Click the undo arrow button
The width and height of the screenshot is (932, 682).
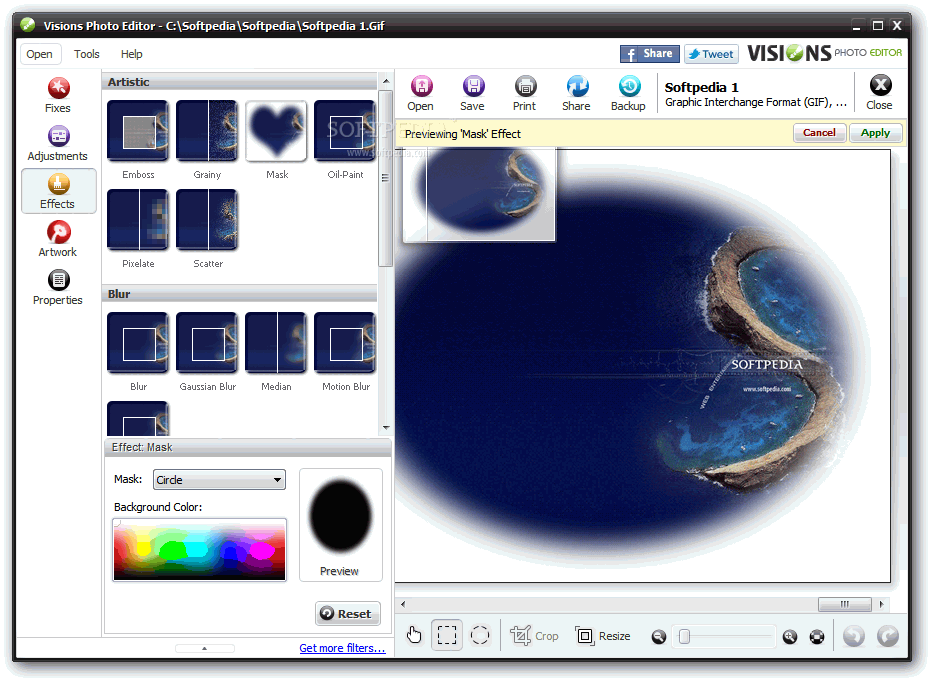tap(854, 636)
